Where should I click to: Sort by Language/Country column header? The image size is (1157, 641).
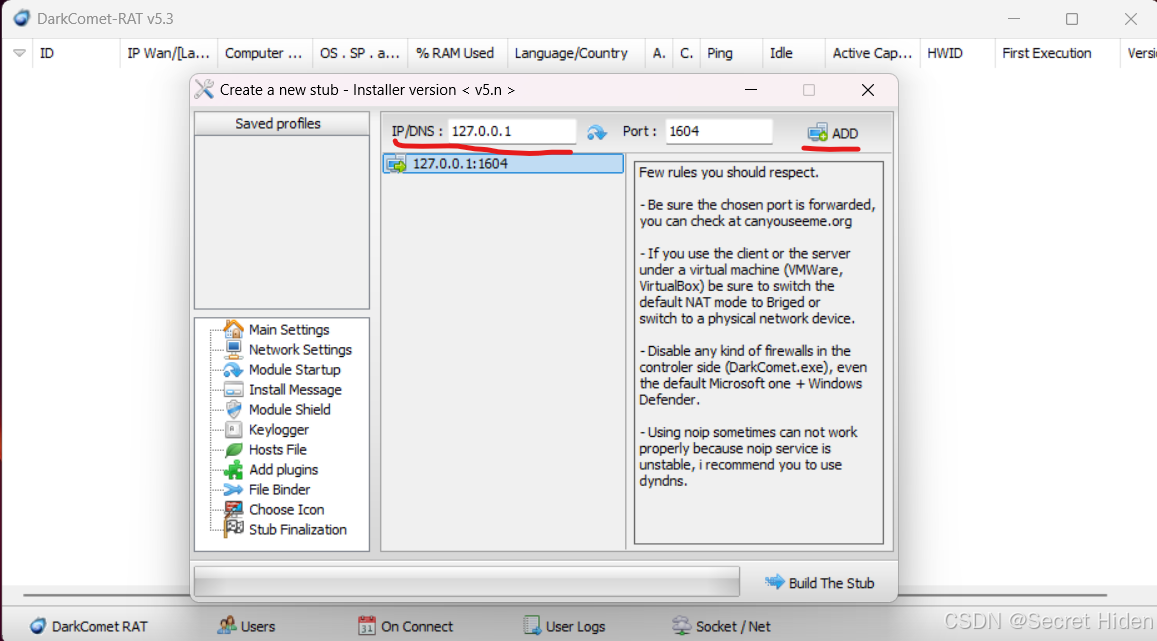[575, 53]
